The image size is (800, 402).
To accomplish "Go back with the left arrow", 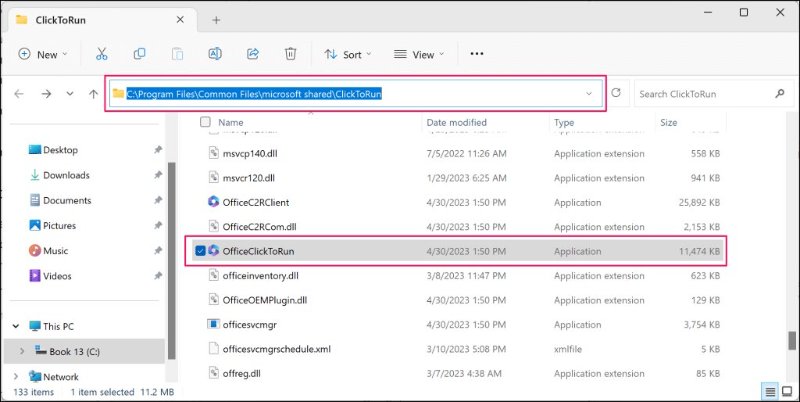I will pyautogui.click(x=19, y=94).
